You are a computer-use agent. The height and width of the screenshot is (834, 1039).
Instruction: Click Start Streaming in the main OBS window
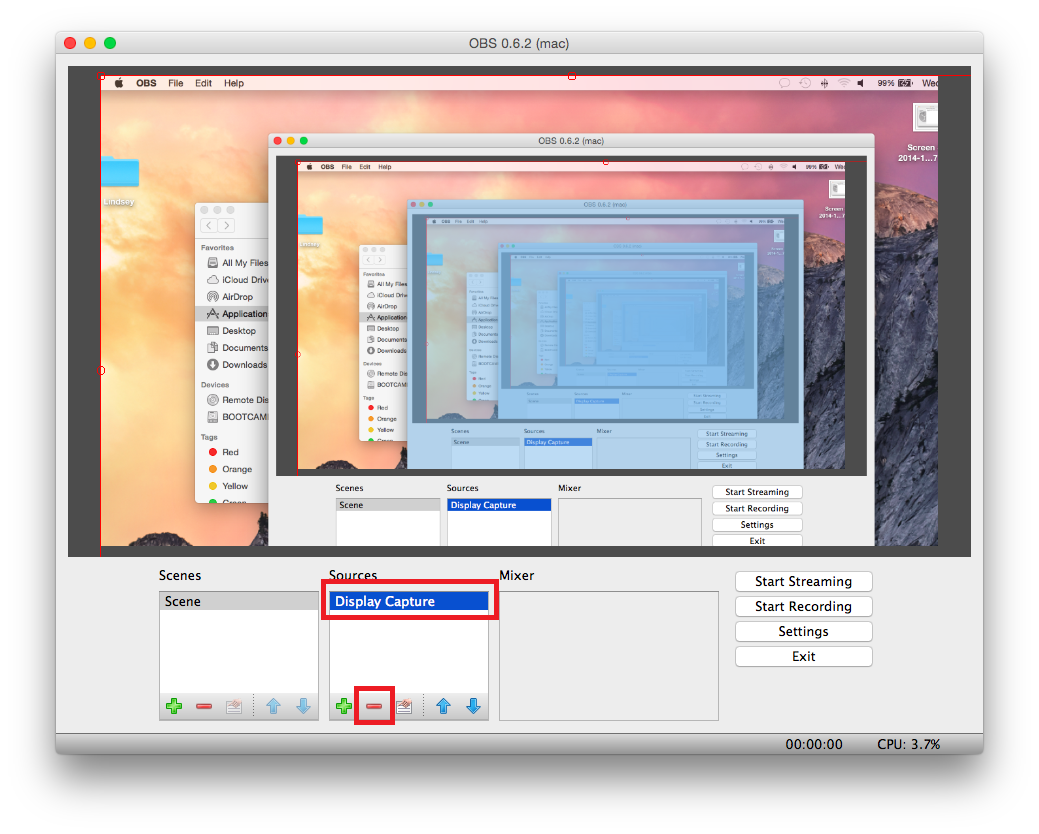pos(803,582)
